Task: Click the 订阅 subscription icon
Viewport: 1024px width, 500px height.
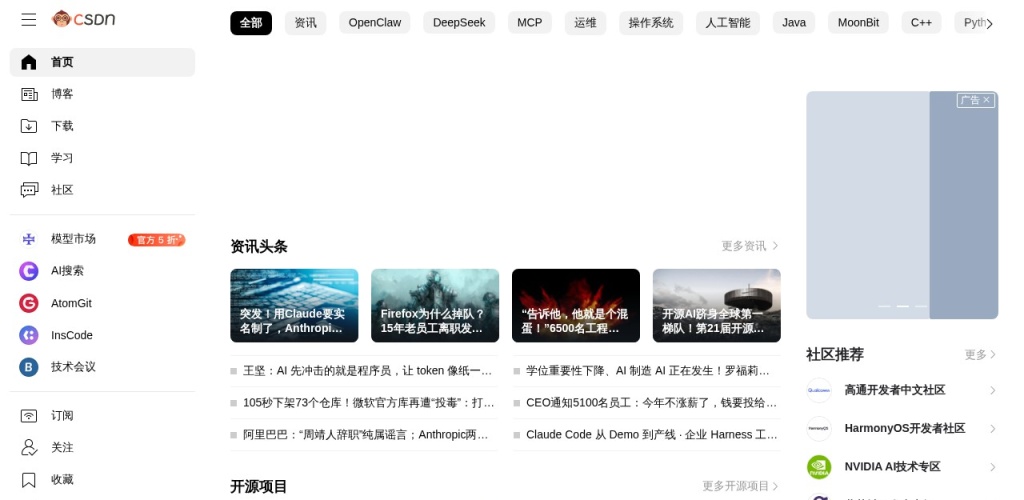Action: 29,416
